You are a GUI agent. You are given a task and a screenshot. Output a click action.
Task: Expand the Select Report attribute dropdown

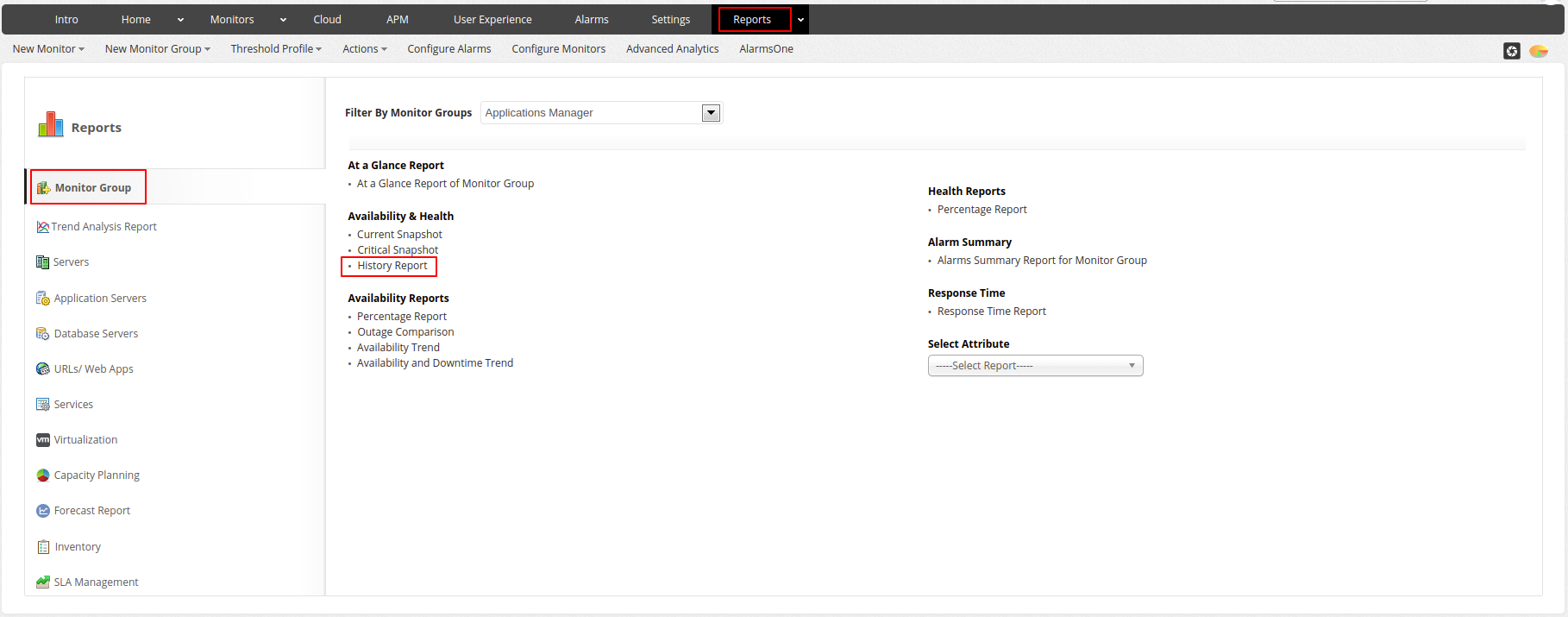coord(1035,366)
